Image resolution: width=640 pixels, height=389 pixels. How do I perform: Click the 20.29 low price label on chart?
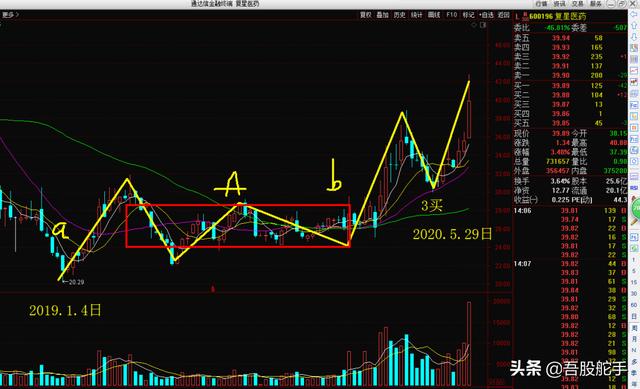click(x=76, y=282)
